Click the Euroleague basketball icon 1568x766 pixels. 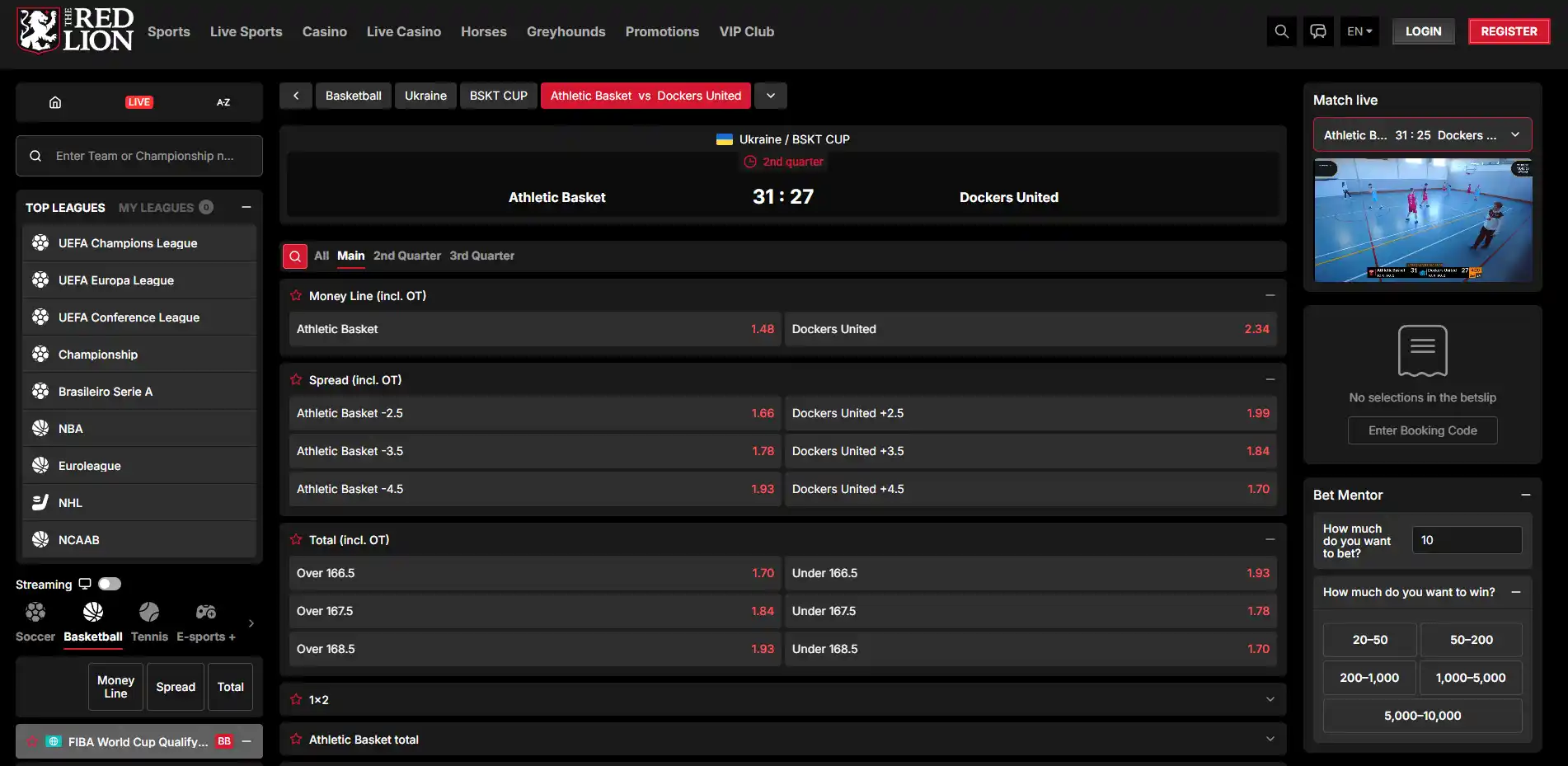[40, 465]
